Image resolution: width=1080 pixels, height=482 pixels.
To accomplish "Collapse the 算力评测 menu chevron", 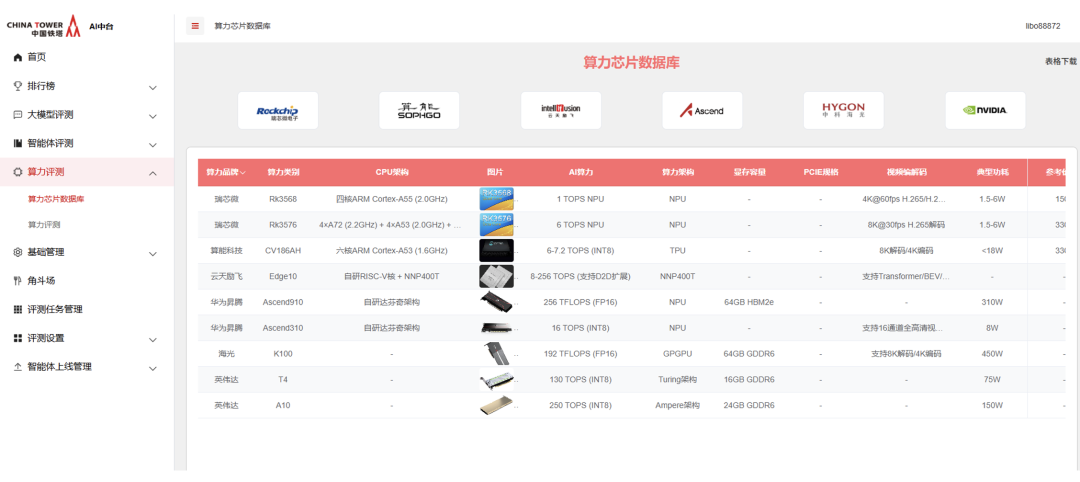I will [153, 173].
